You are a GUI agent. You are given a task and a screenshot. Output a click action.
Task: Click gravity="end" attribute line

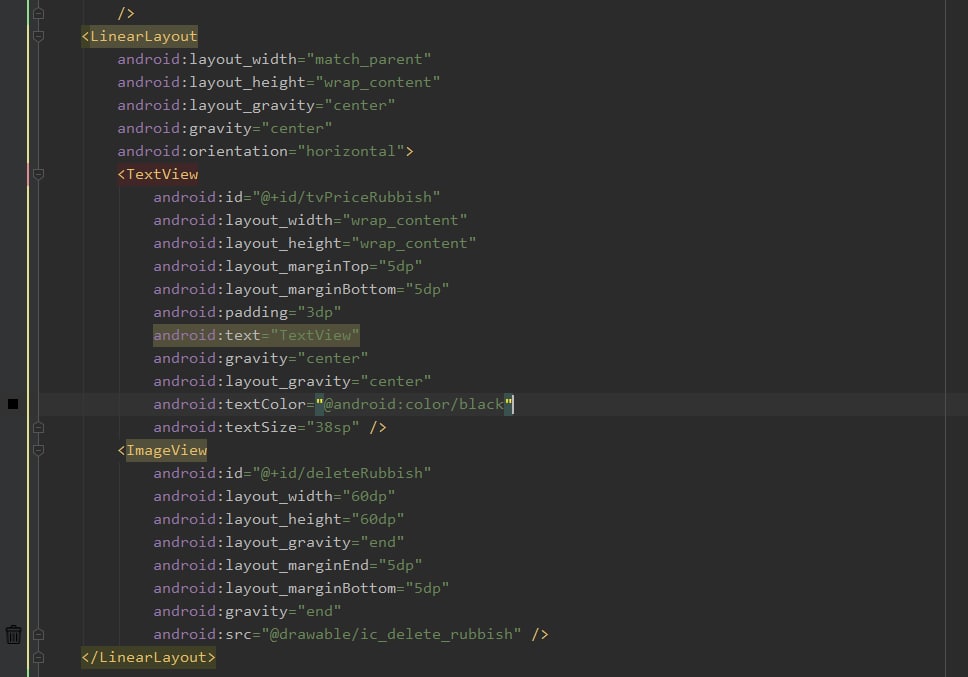pos(247,612)
